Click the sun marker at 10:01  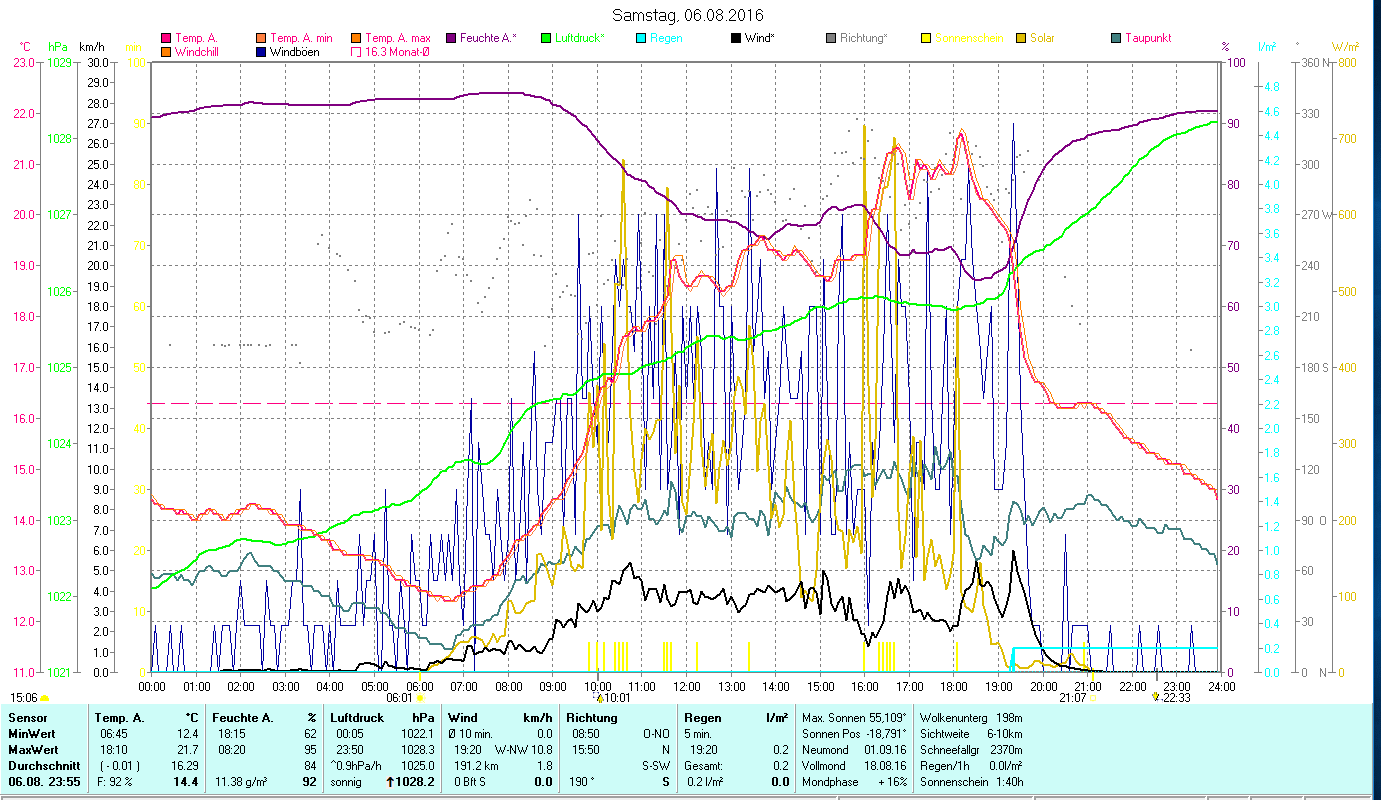tap(599, 698)
